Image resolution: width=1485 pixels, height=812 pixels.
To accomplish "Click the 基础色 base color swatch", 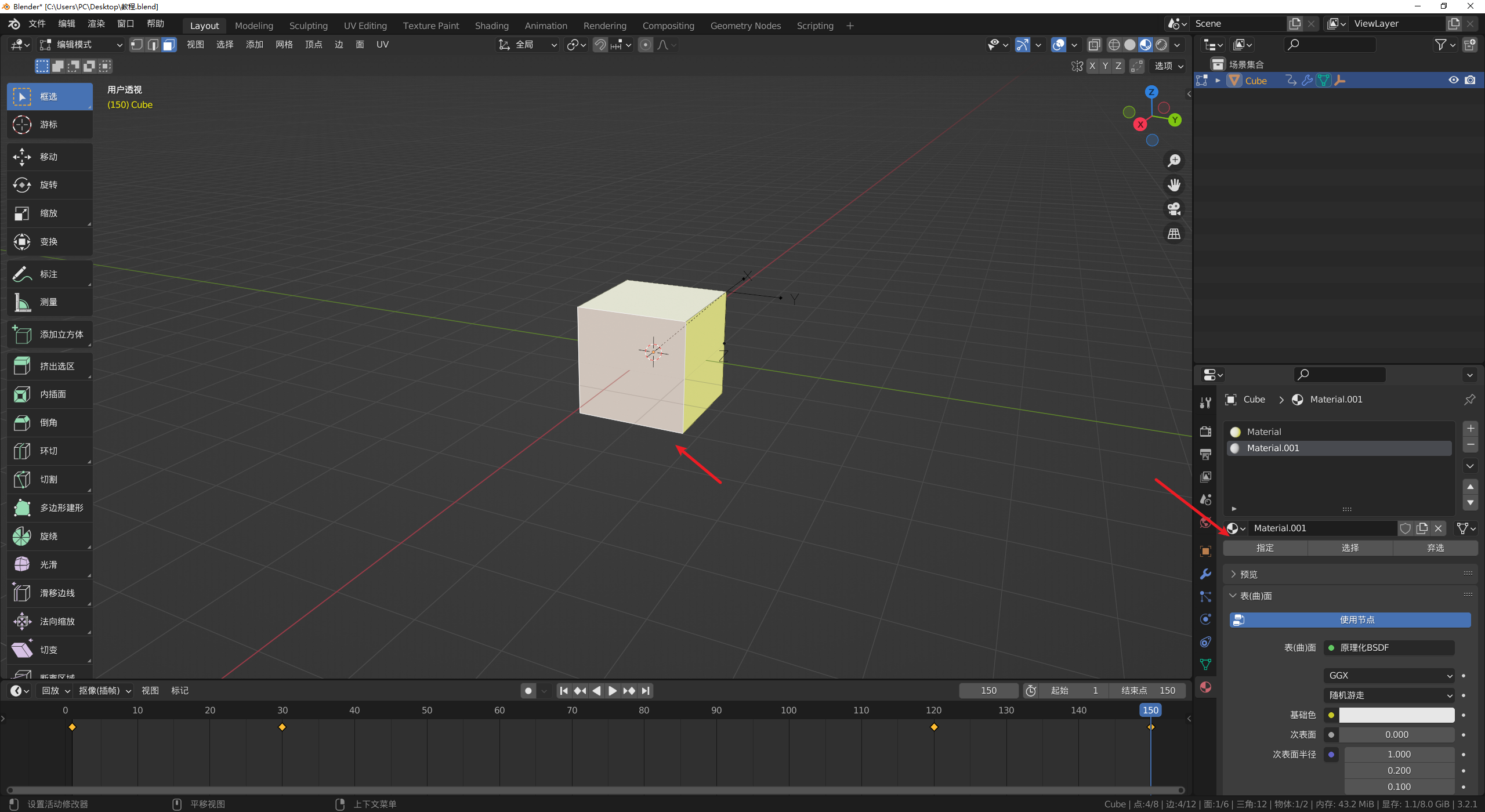I will (x=1396, y=715).
